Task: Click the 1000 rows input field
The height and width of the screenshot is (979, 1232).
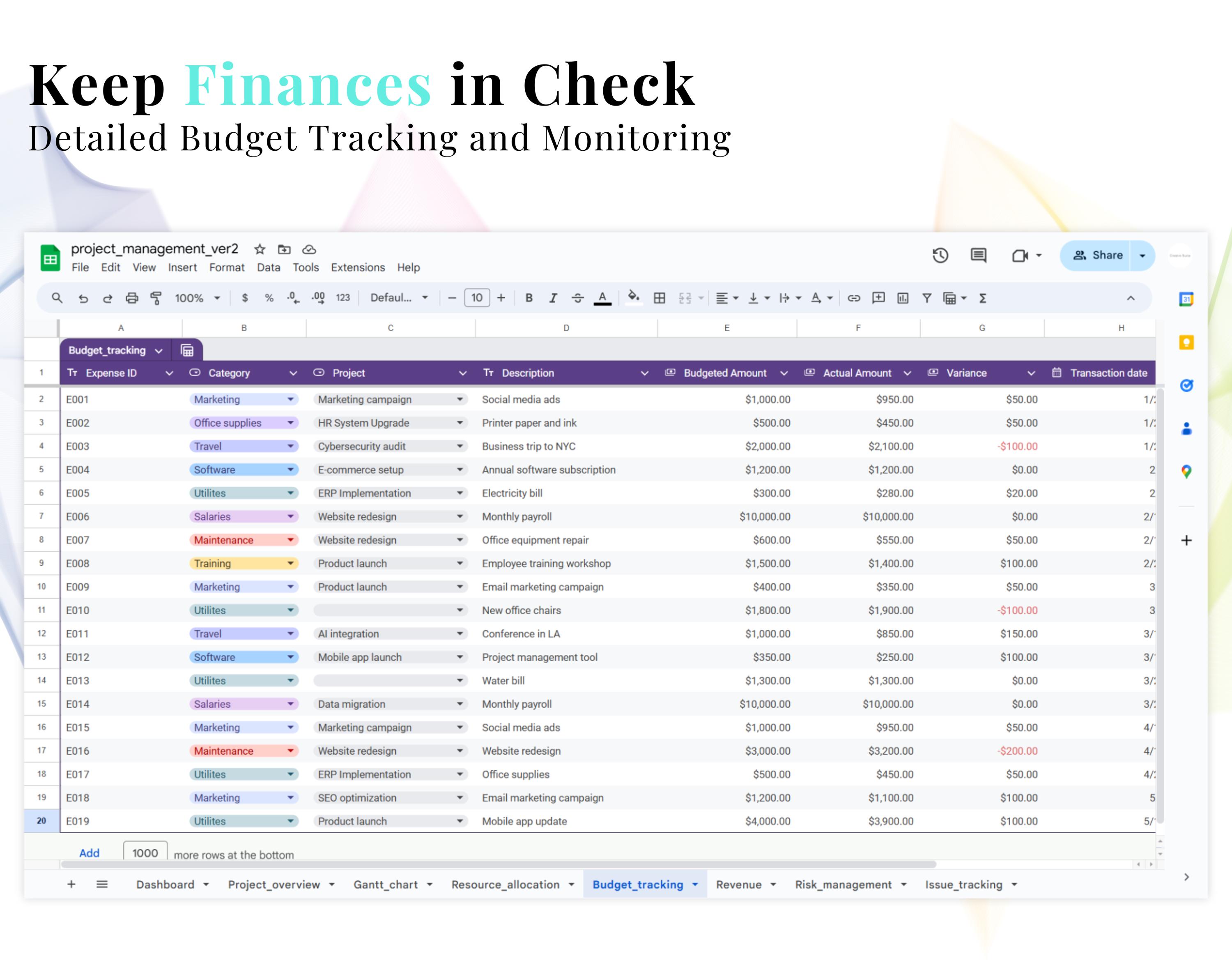Action: (x=145, y=853)
